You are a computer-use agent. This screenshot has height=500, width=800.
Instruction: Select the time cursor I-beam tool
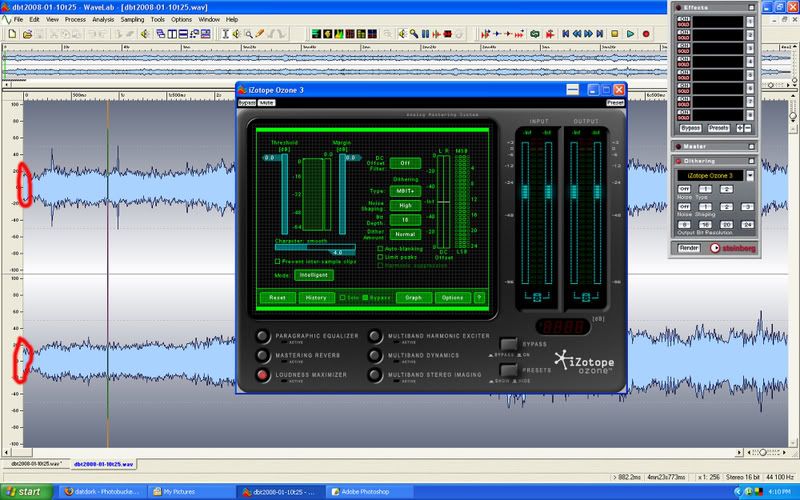pyautogui.click(x=225, y=34)
